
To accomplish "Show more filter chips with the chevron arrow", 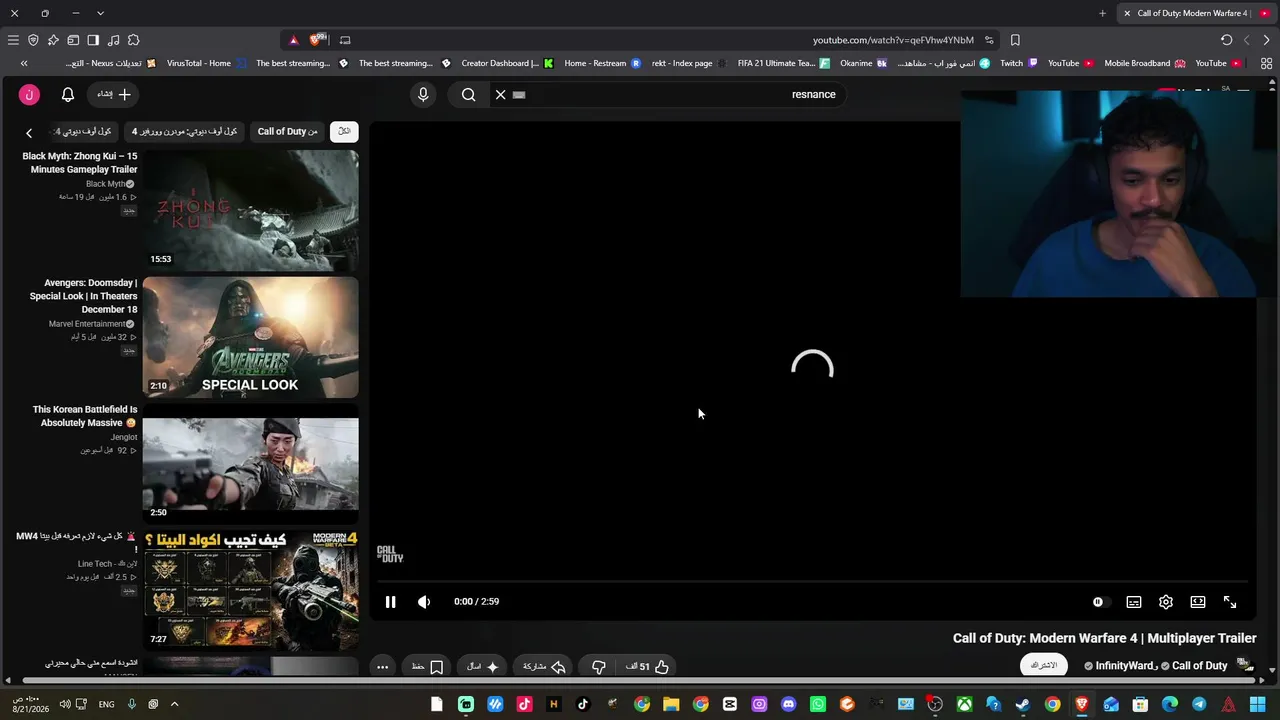I will (29, 133).
